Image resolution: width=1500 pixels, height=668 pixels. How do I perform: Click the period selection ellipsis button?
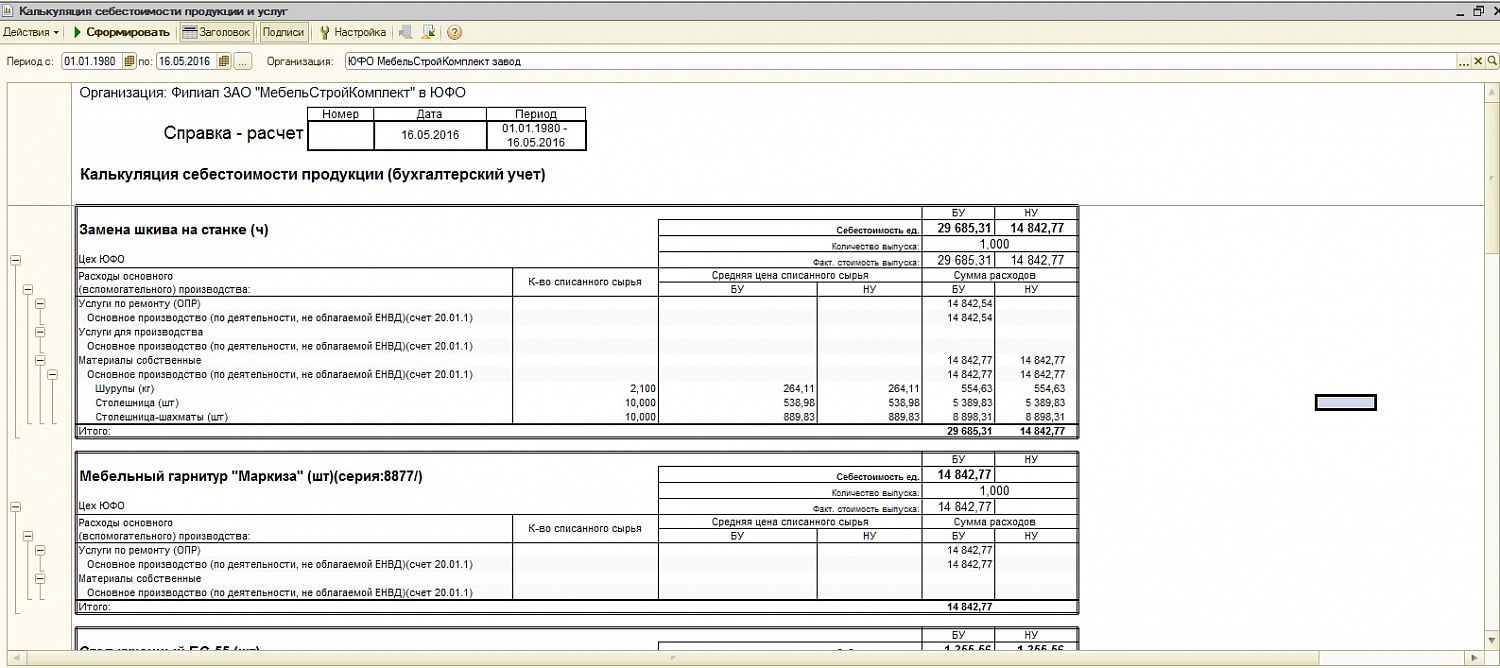242,61
